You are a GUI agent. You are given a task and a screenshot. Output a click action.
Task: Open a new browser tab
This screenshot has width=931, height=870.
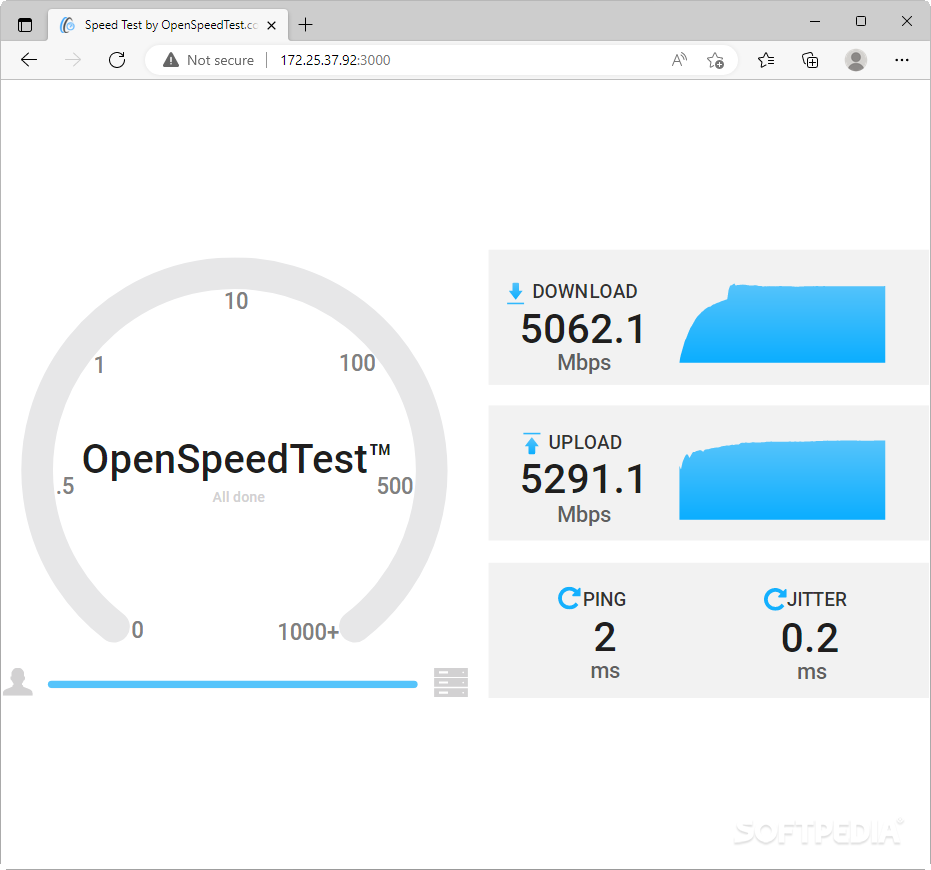coord(305,25)
